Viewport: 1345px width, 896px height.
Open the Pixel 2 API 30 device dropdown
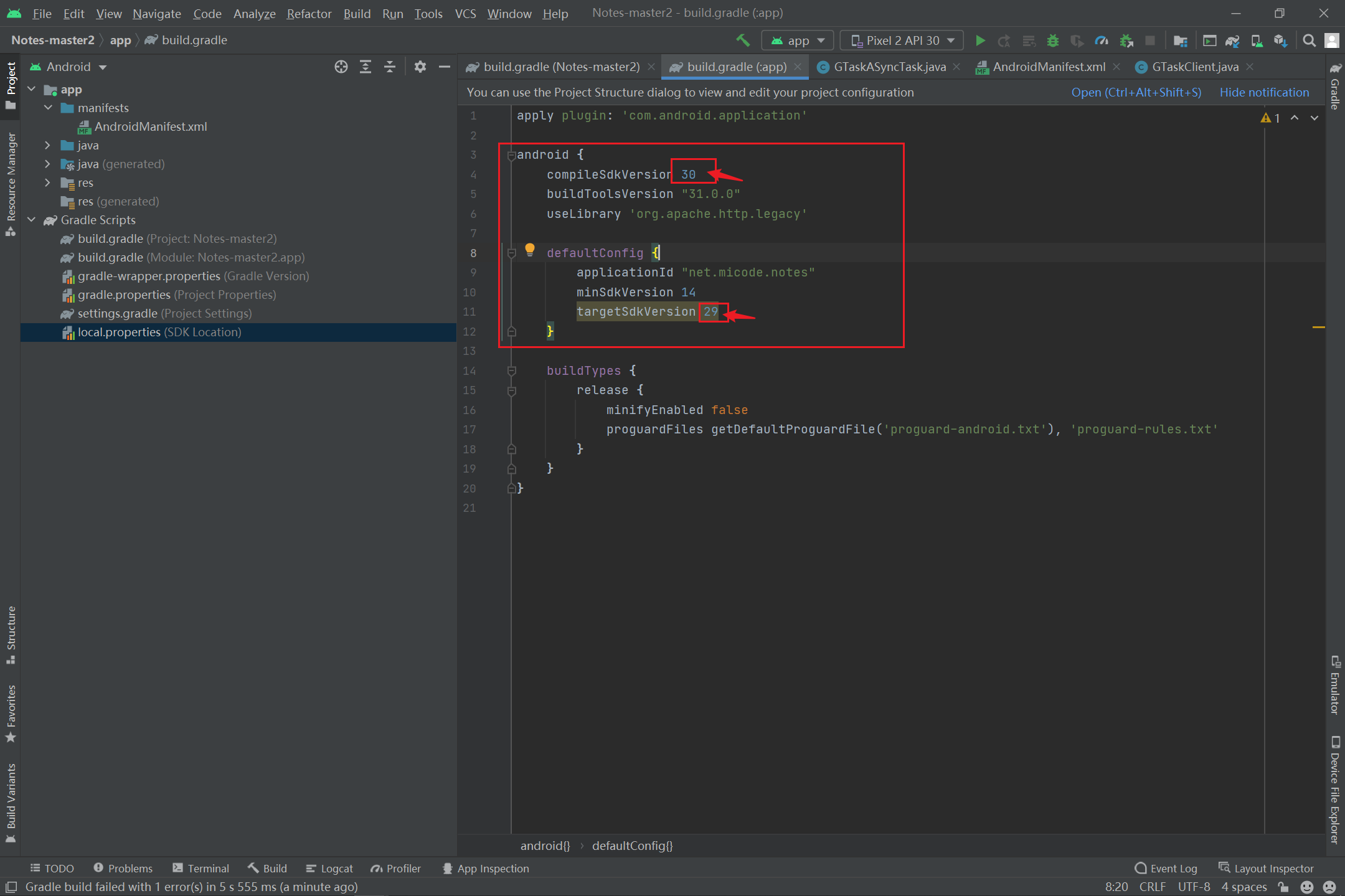click(901, 40)
